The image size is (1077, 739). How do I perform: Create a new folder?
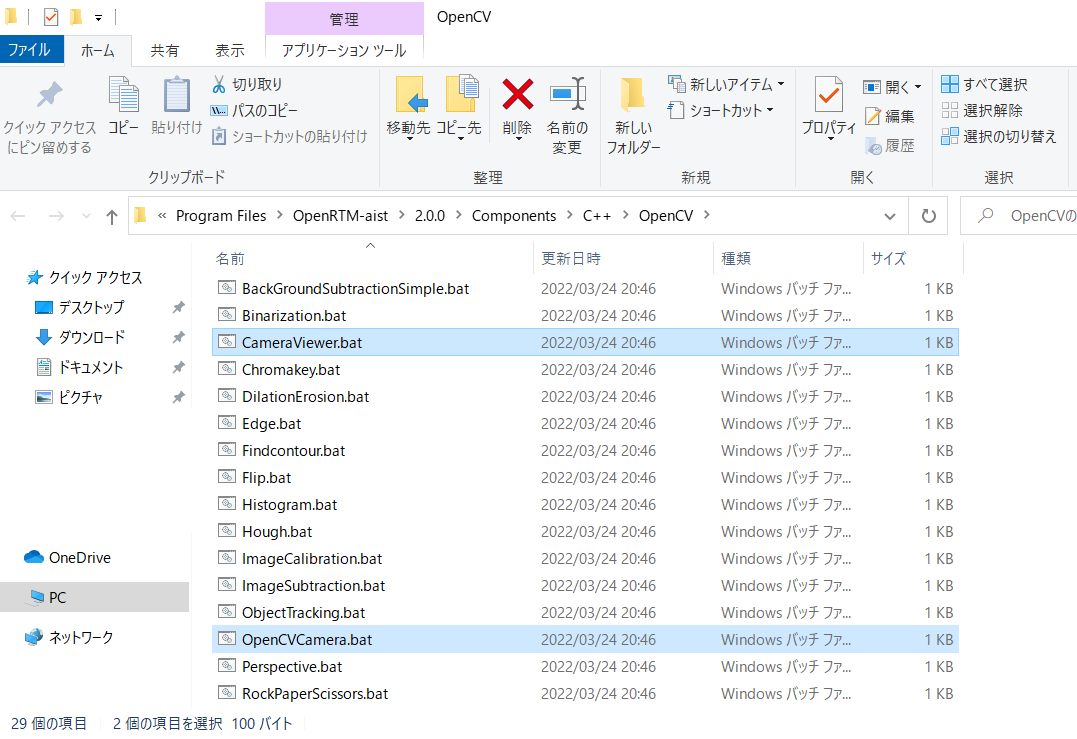click(x=633, y=117)
